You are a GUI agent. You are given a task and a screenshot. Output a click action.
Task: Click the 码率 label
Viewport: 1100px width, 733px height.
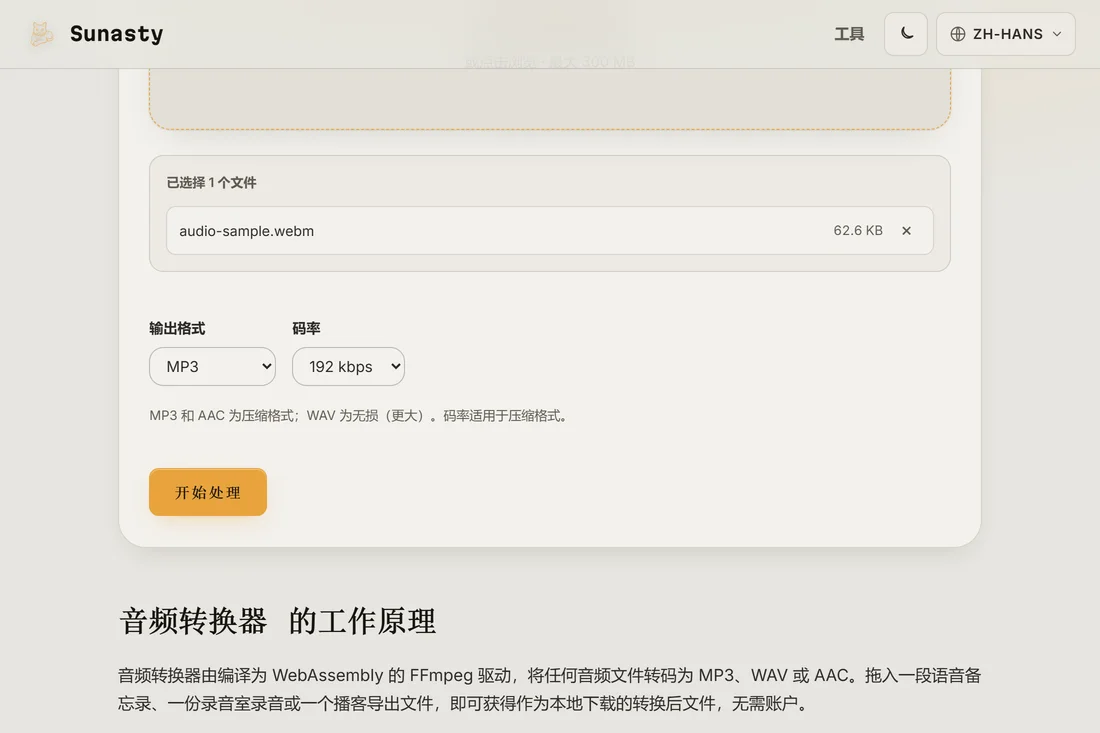coord(306,328)
